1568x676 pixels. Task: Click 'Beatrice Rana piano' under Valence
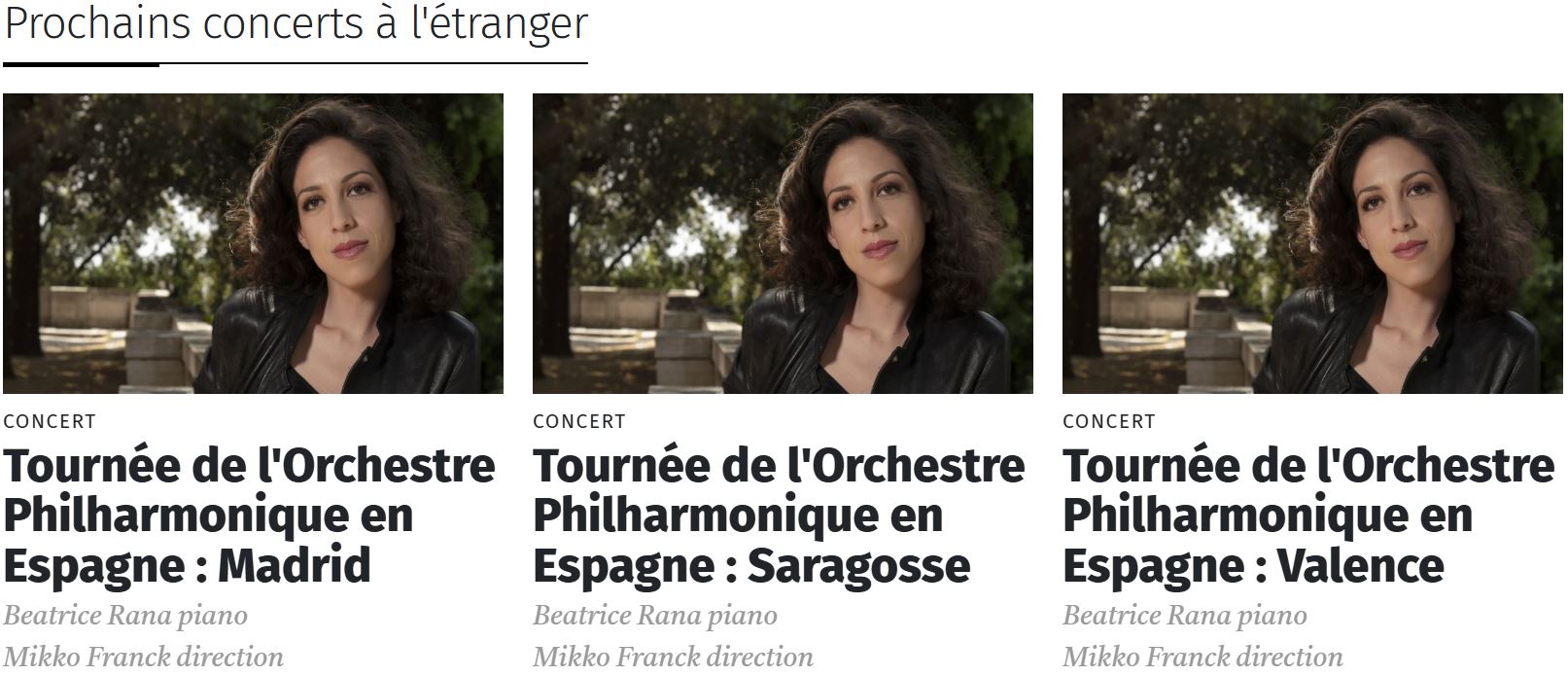pos(1185,616)
